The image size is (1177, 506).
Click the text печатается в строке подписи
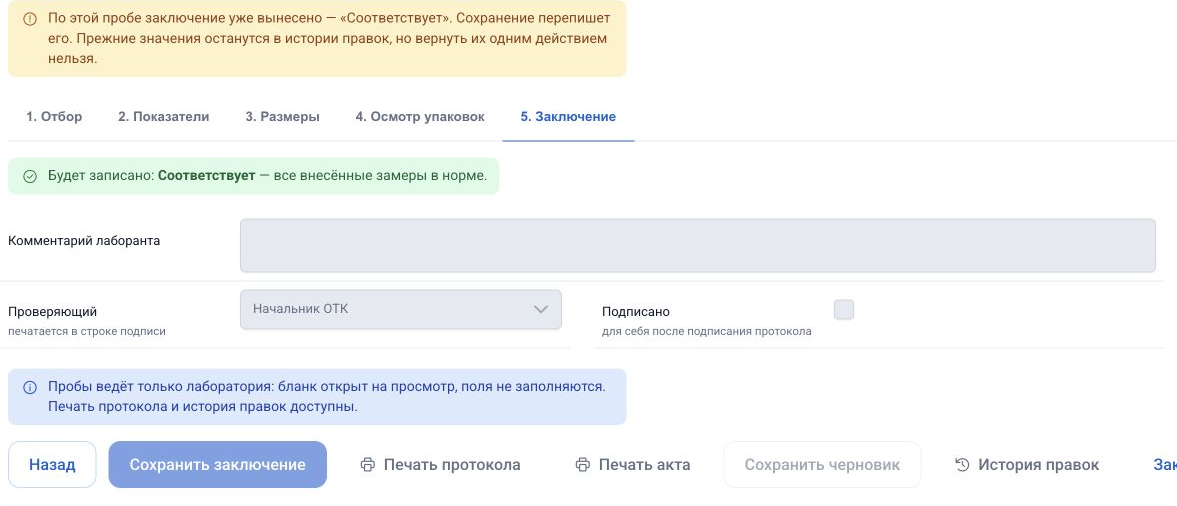[87, 331]
